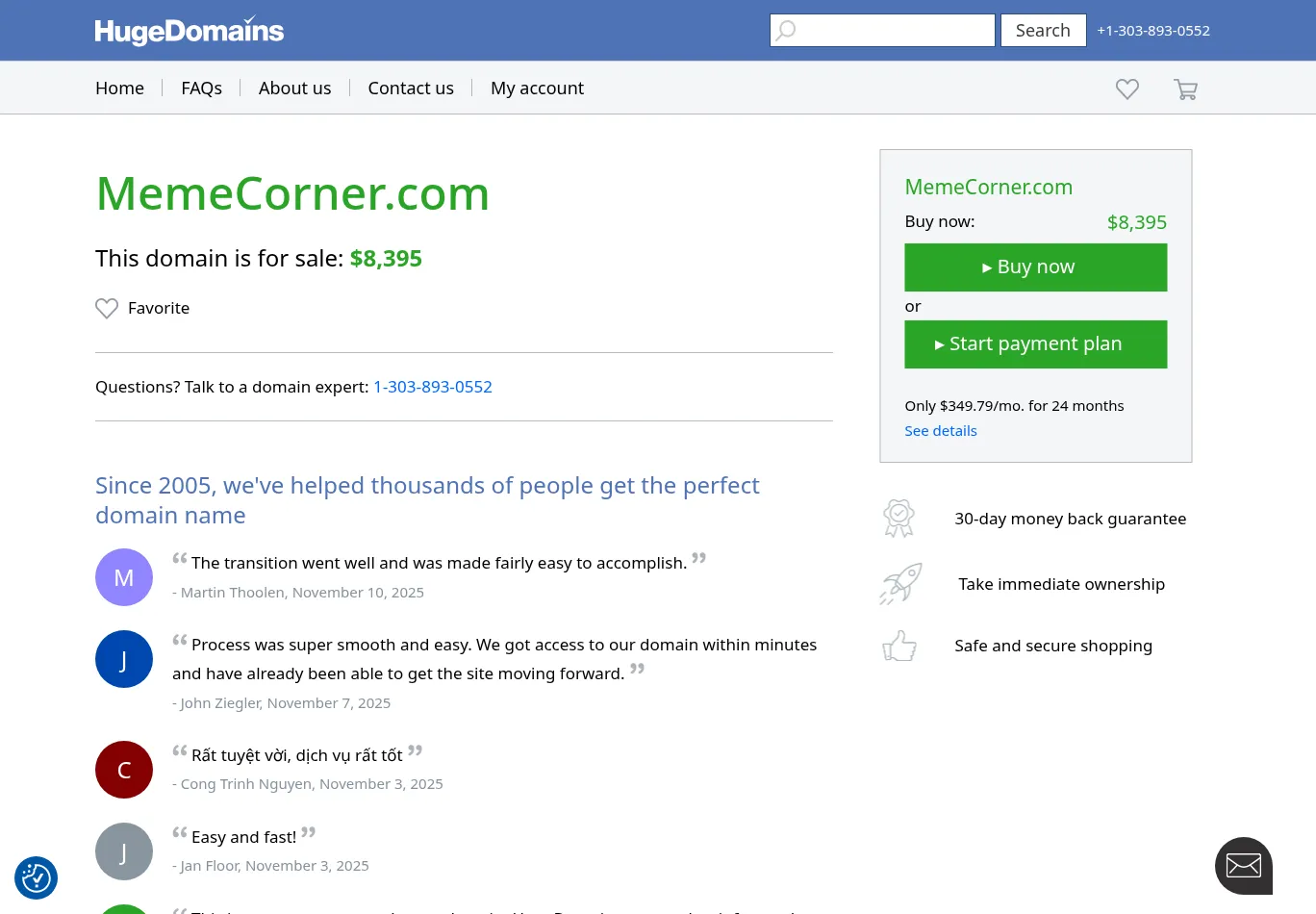Go to the Home menu item
This screenshot has width=1316, height=914.
119,88
